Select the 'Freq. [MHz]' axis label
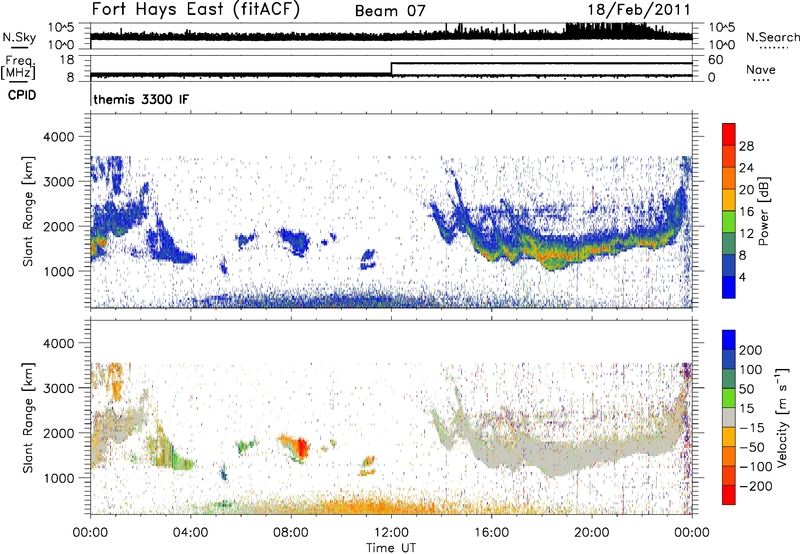Viewport: 800px width, 554px height. [19, 68]
